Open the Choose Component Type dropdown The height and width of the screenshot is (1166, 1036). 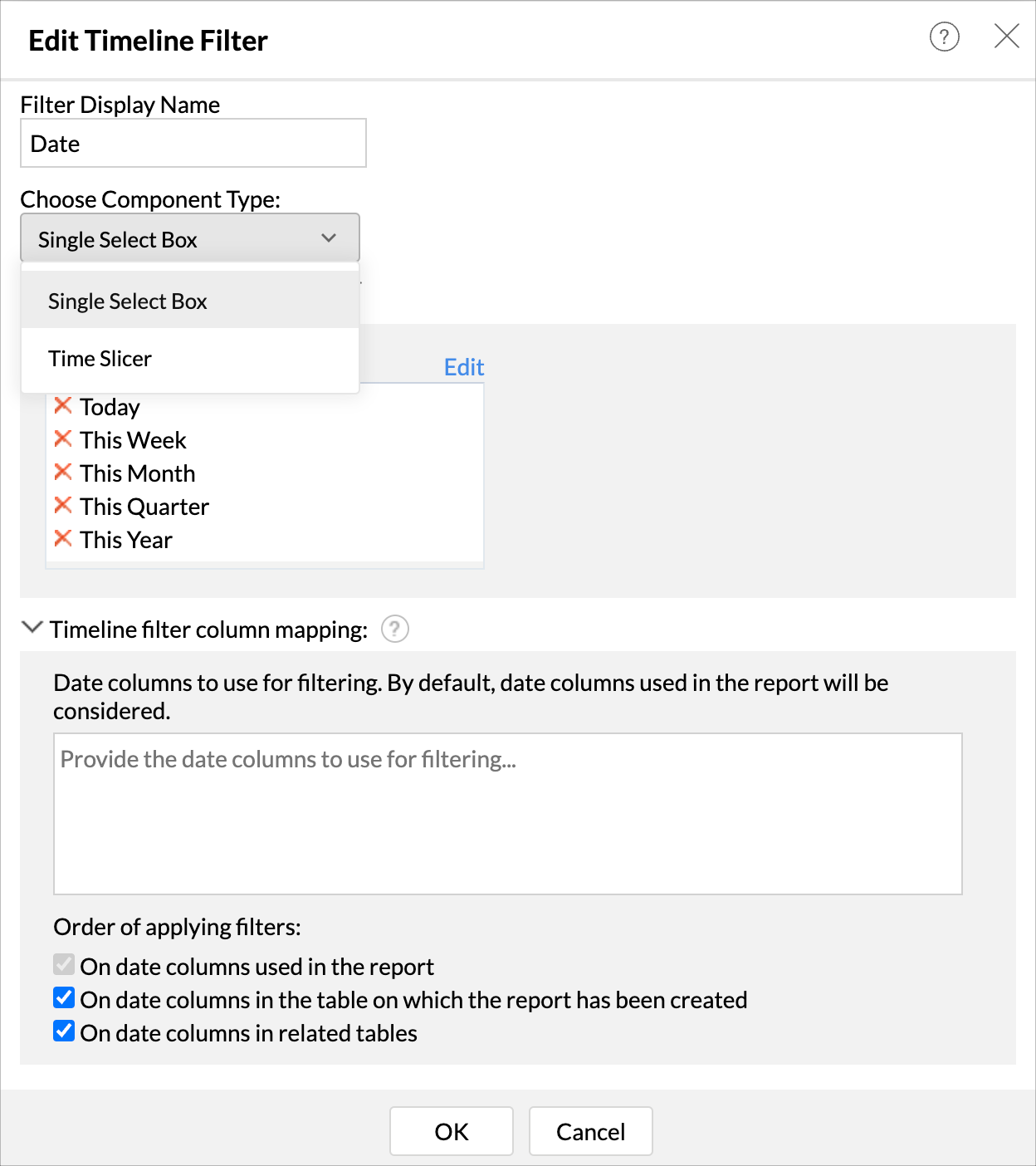point(190,238)
